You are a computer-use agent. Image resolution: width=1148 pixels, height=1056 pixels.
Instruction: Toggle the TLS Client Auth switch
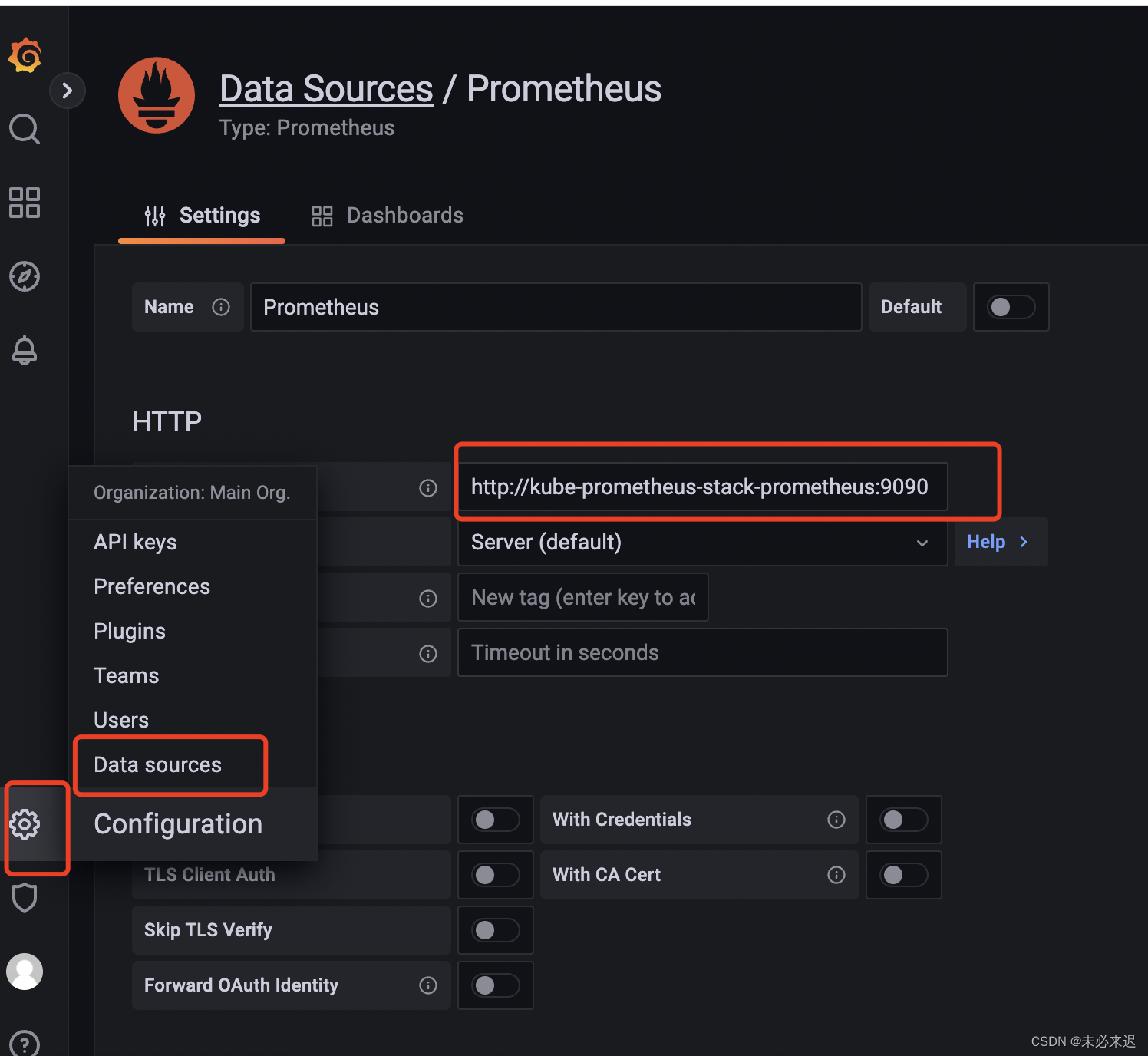pos(496,875)
